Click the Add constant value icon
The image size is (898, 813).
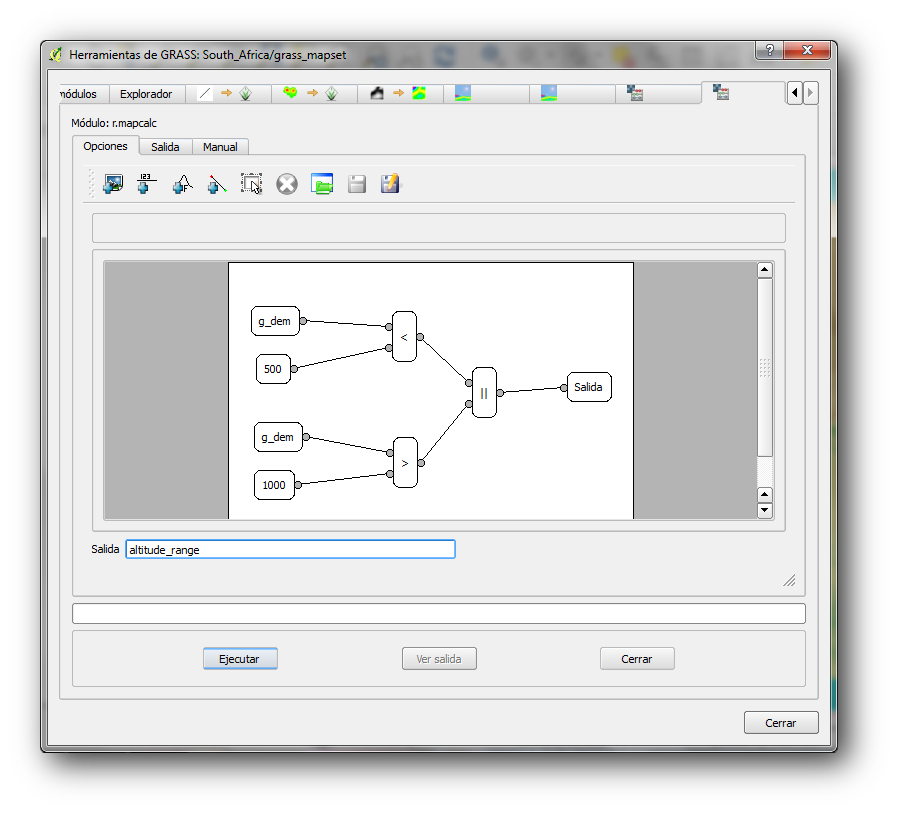(146, 184)
